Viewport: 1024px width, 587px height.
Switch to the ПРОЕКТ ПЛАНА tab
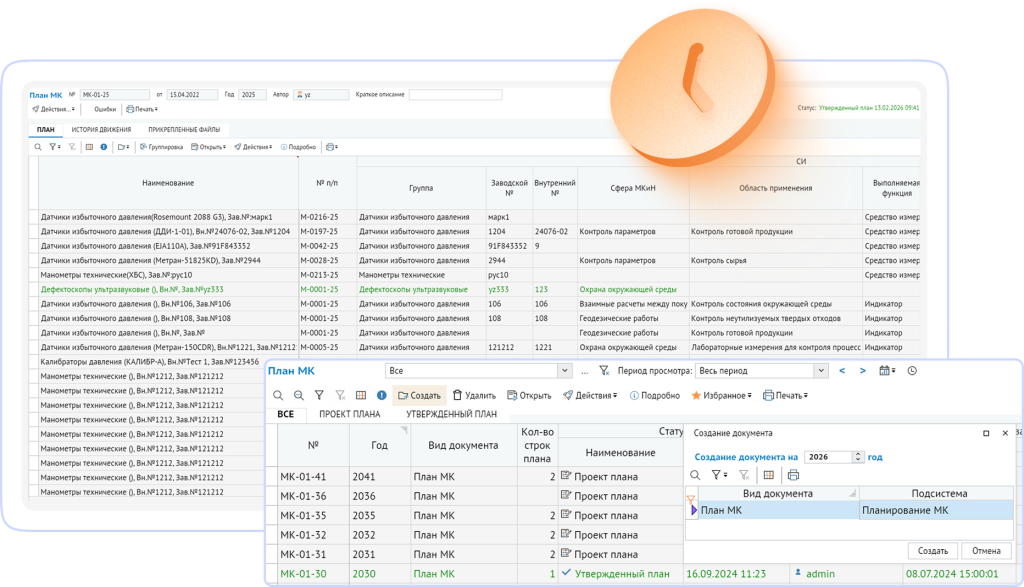tap(349, 414)
